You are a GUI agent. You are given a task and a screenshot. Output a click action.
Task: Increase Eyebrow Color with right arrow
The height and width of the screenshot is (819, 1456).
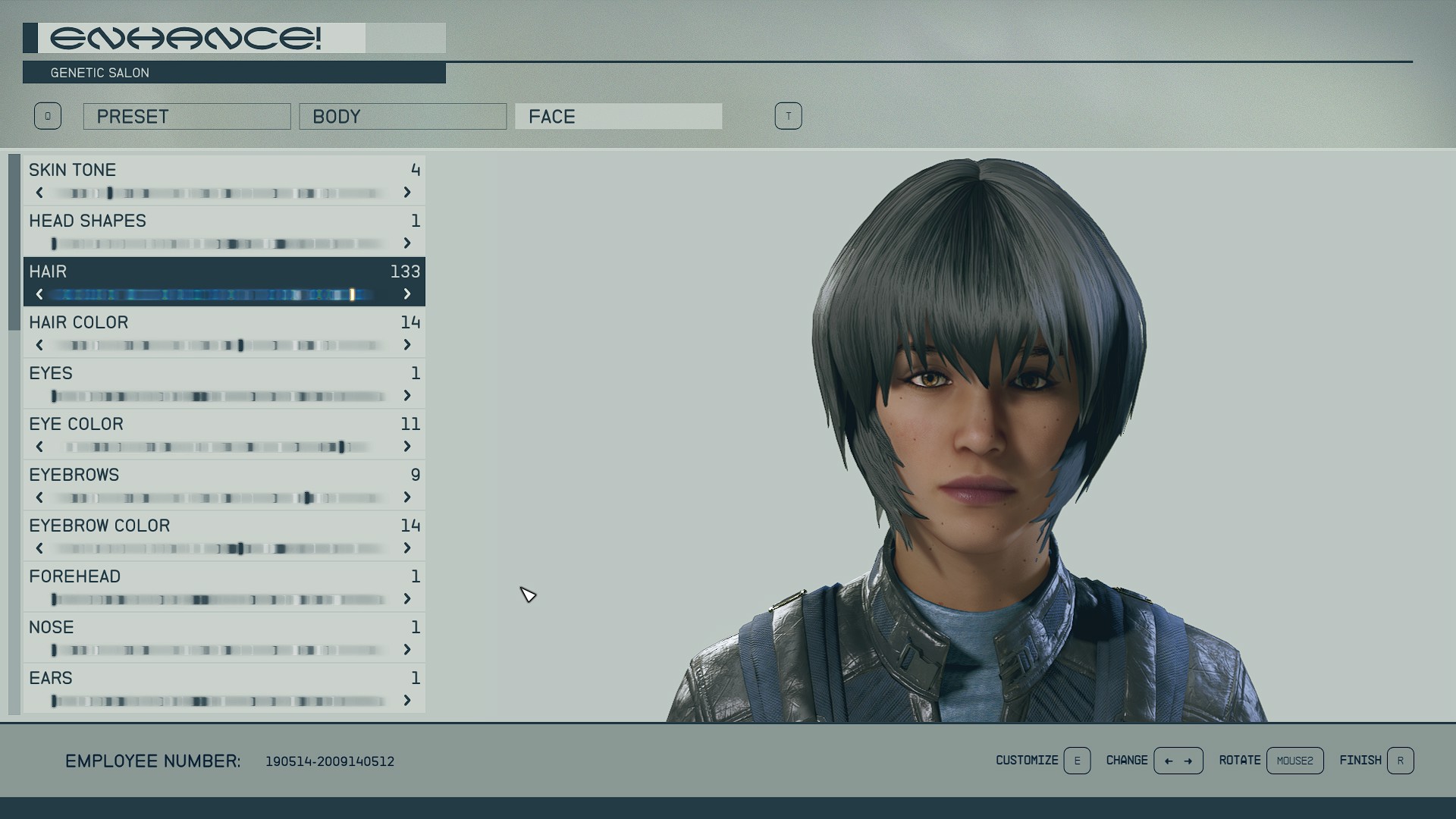click(407, 548)
